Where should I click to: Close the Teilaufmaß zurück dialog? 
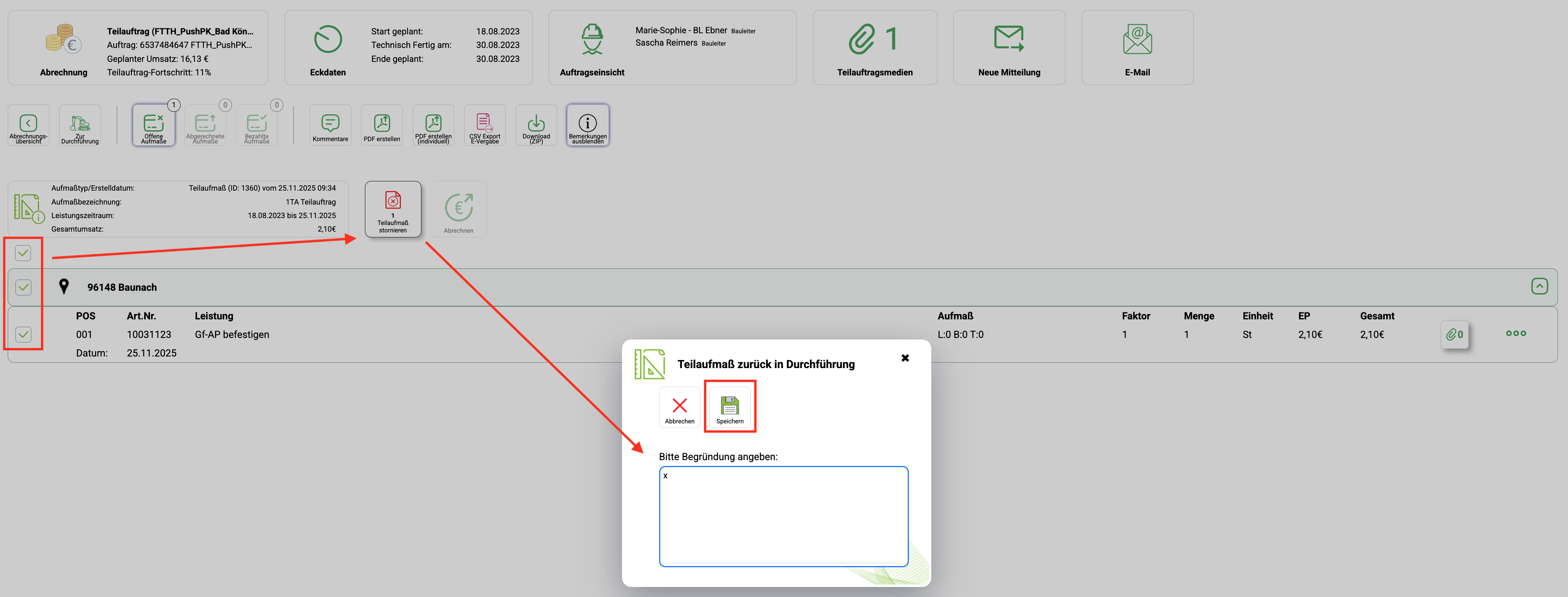[x=905, y=358]
